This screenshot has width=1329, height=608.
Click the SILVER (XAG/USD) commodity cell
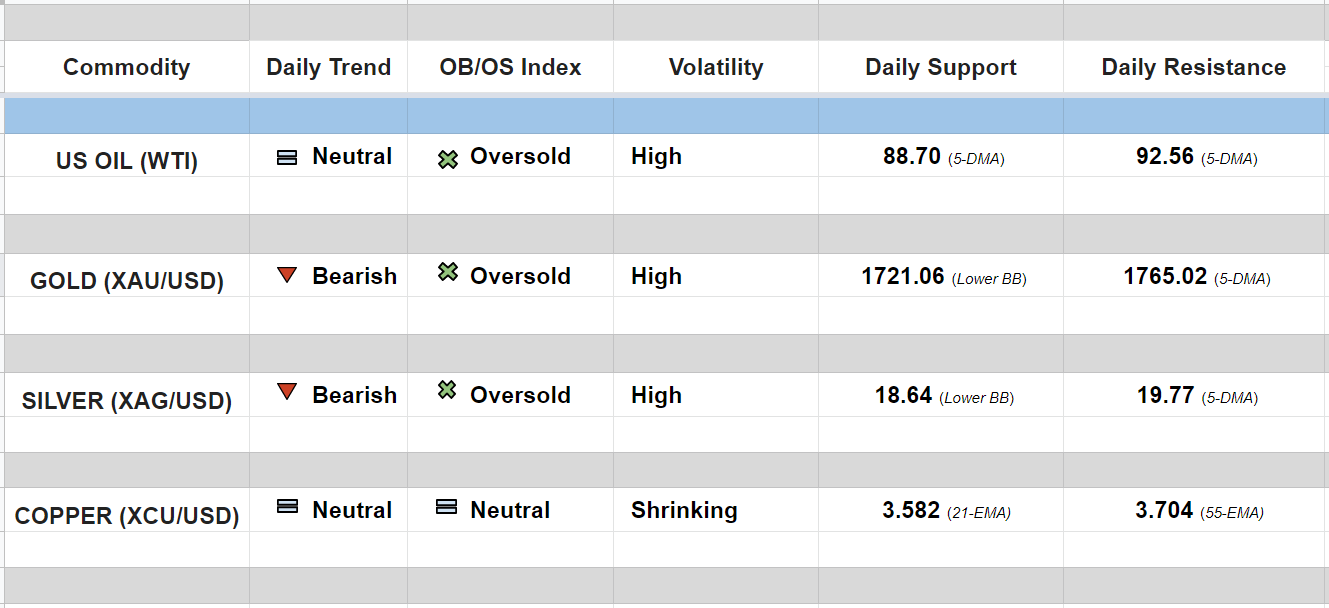(127, 401)
